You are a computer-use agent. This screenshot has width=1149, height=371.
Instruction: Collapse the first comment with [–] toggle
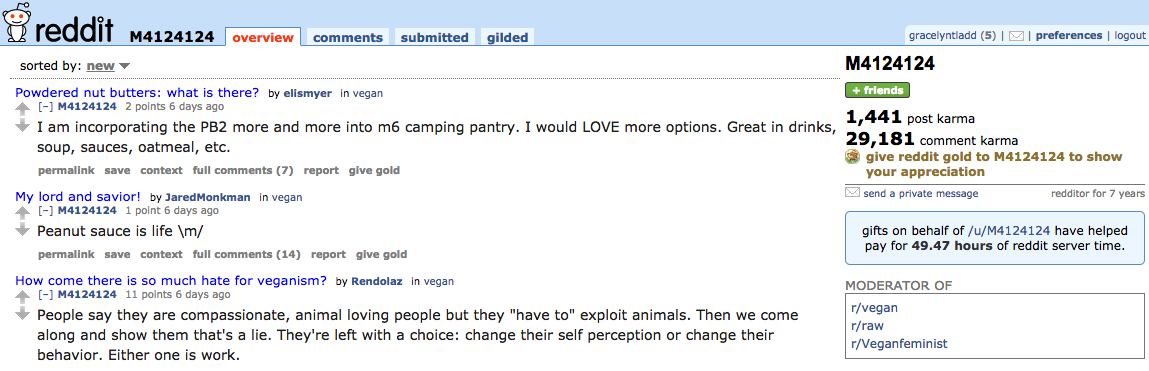point(45,106)
